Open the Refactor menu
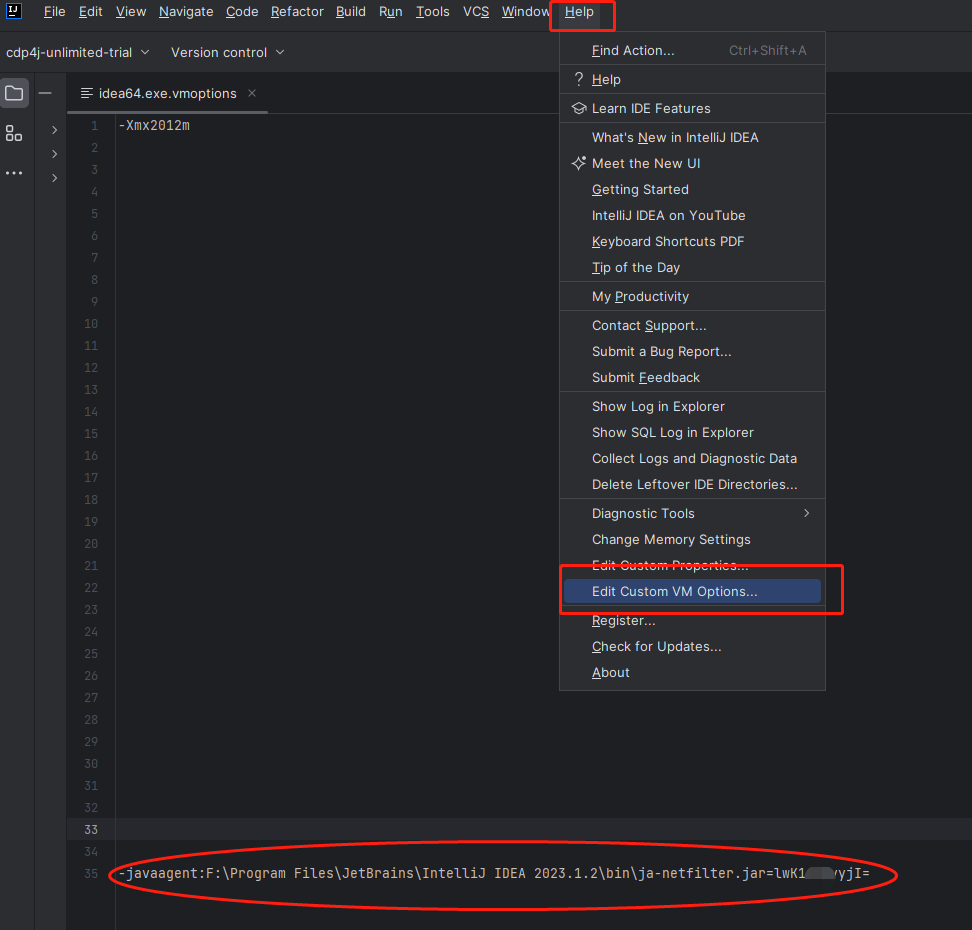The image size is (972, 930). coord(297,12)
